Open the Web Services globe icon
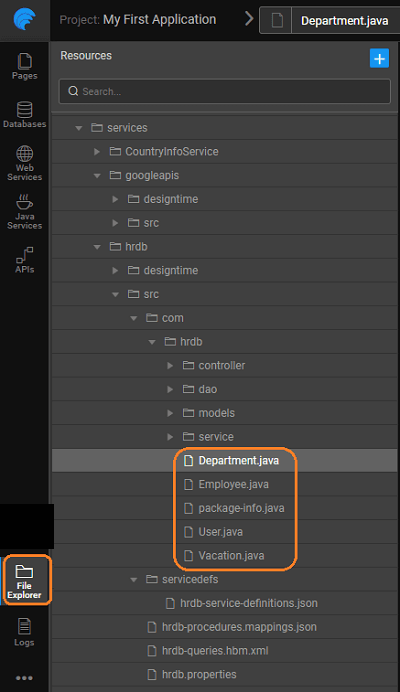This screenshot has height=692, width=400. tap(24, 163)
